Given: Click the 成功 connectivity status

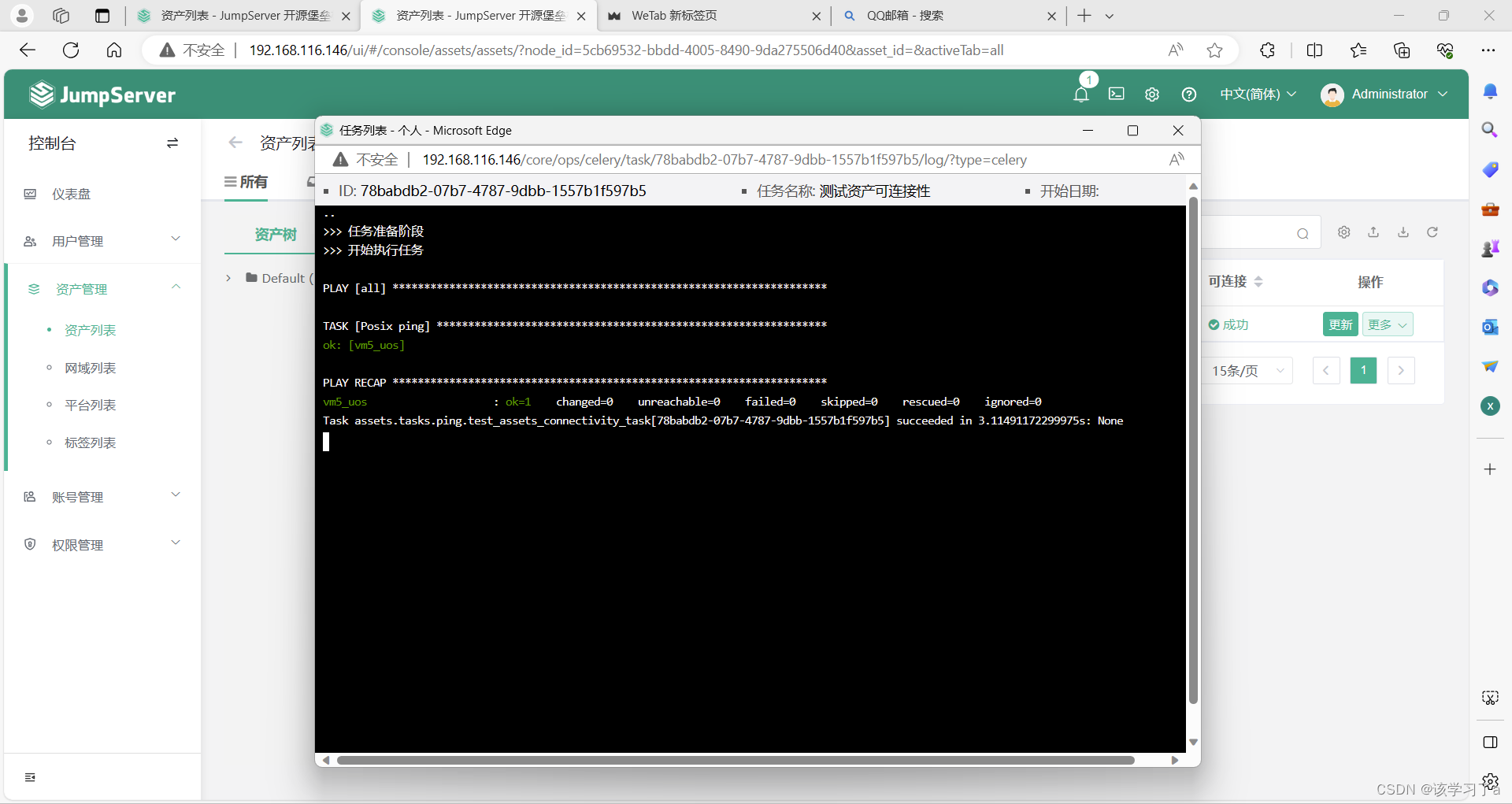Looking at the screenshot, I should click(x=1228, y=324).
